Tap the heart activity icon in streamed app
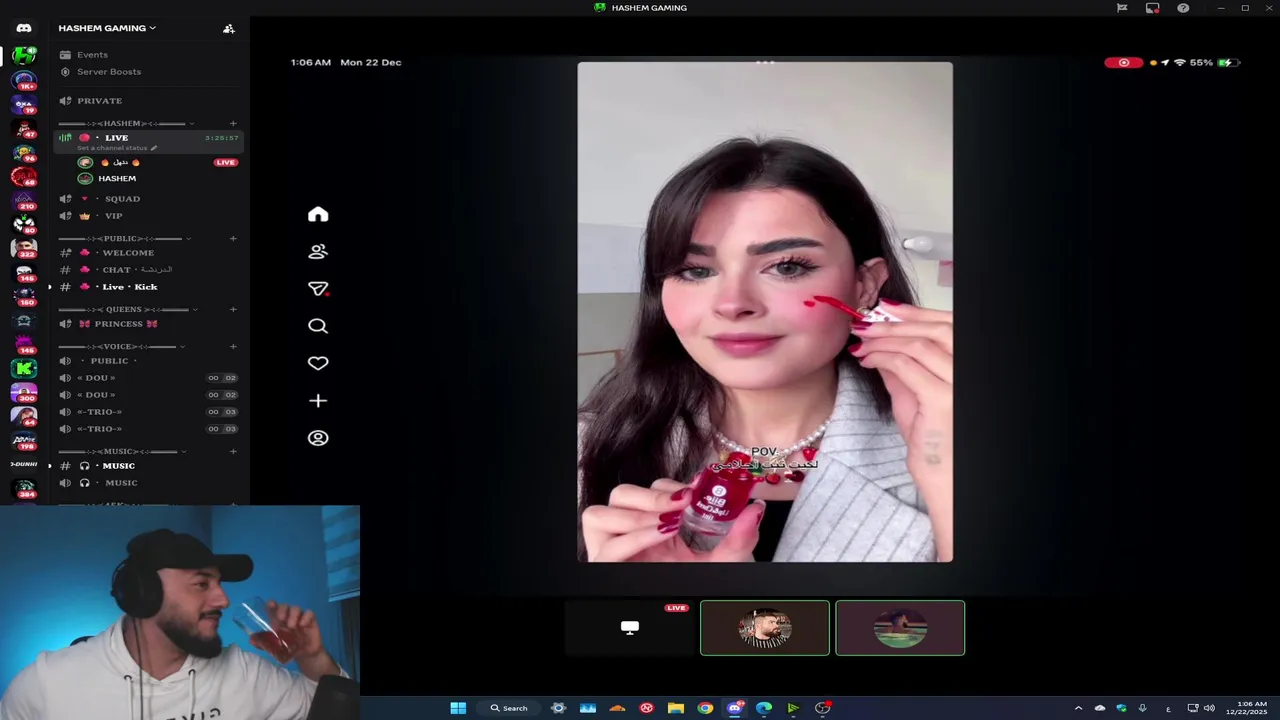Viewport: 1280px width, 720px height. [x=318, y=363]
